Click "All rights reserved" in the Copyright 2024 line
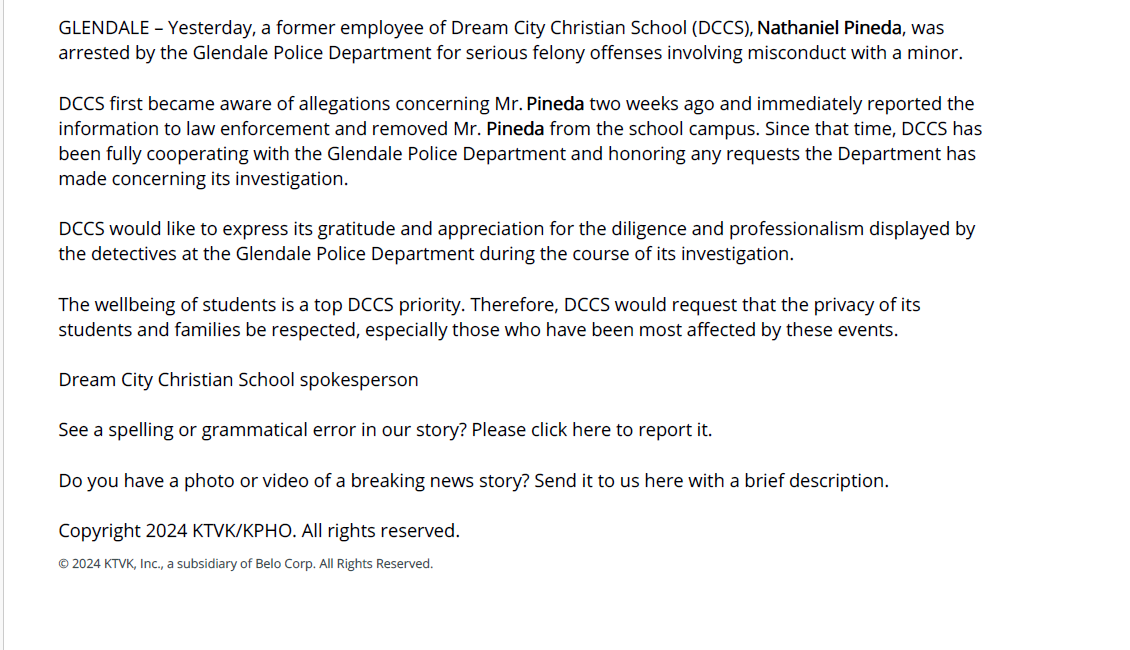1130x650 pixels. 380,531
